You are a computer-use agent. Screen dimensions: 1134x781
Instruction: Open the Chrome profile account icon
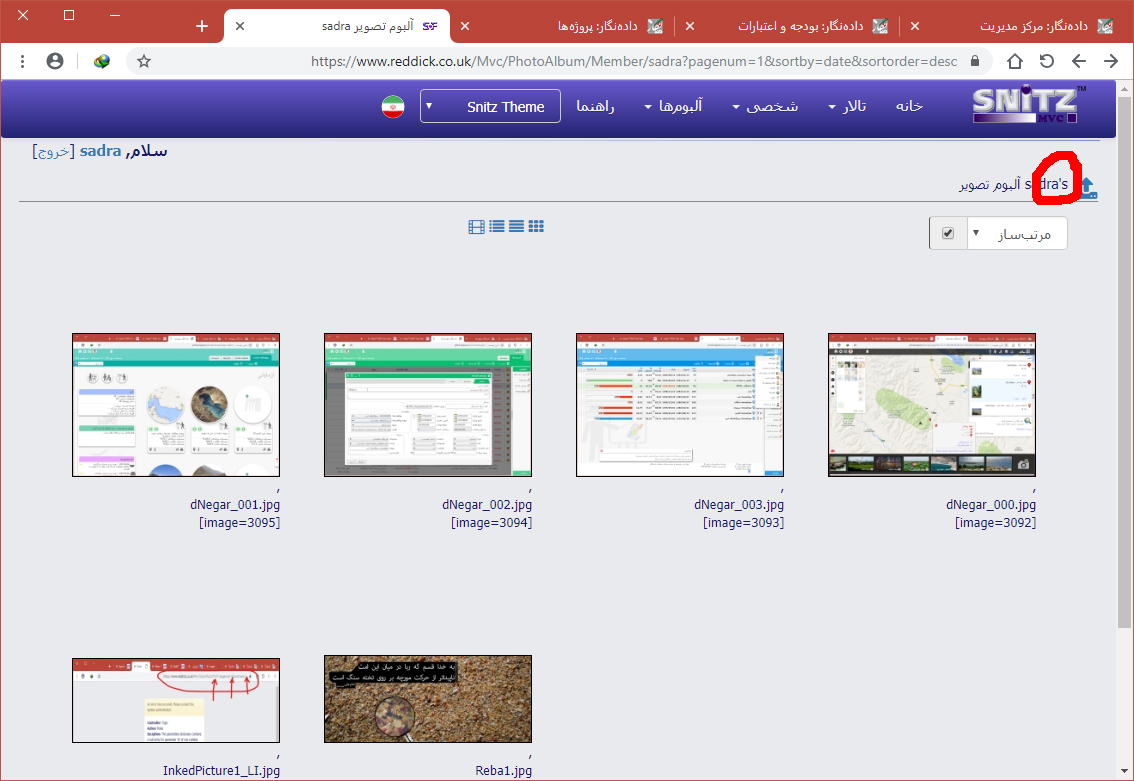pyautogui.click(x=55, y=61)
